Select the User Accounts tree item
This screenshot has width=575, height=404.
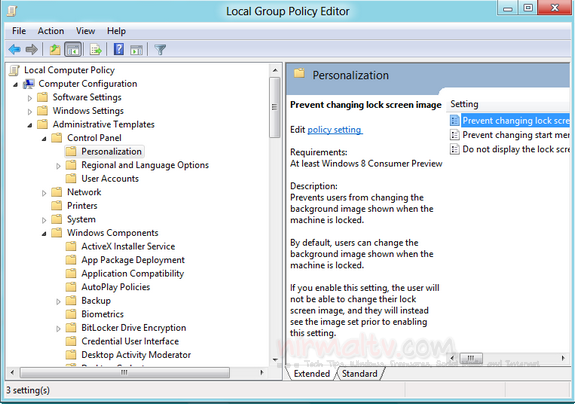click(x=110, y=179)
